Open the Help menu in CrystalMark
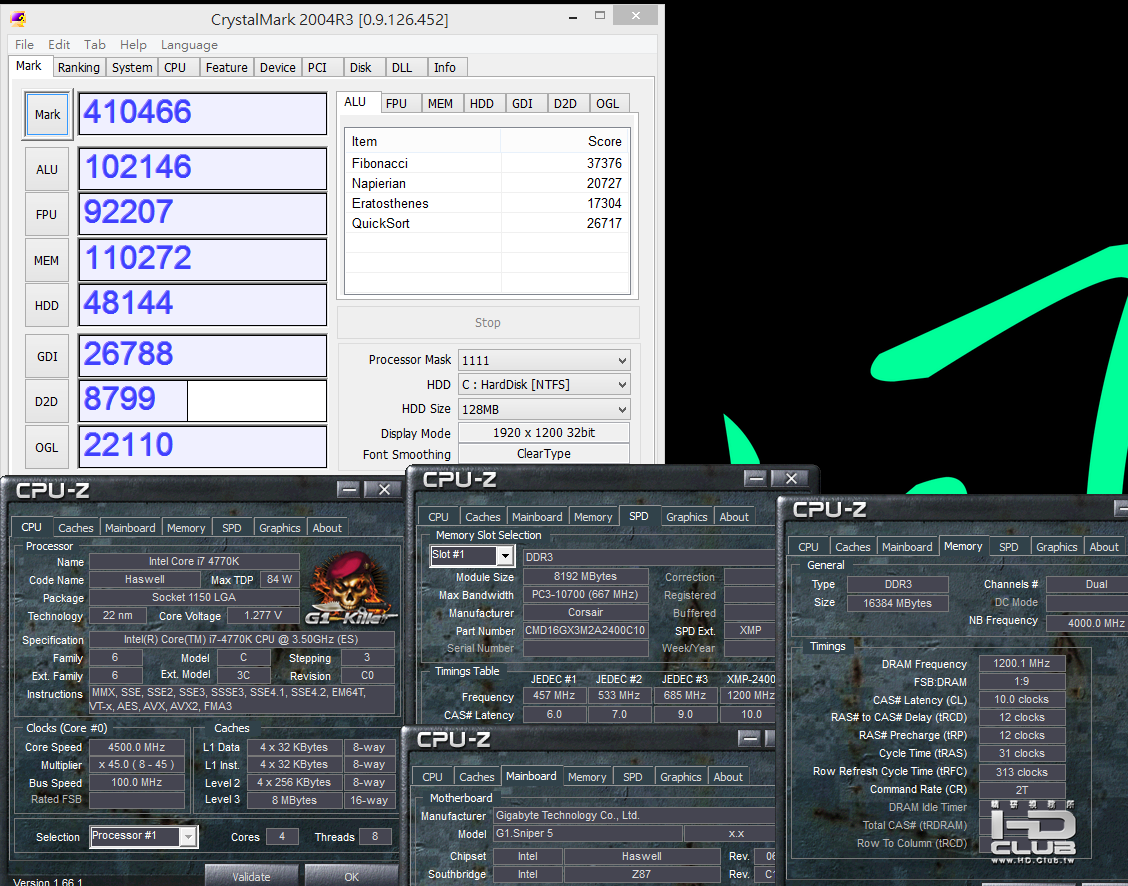The width and height of the screenshot is (1128, 886). coord(133,45)
